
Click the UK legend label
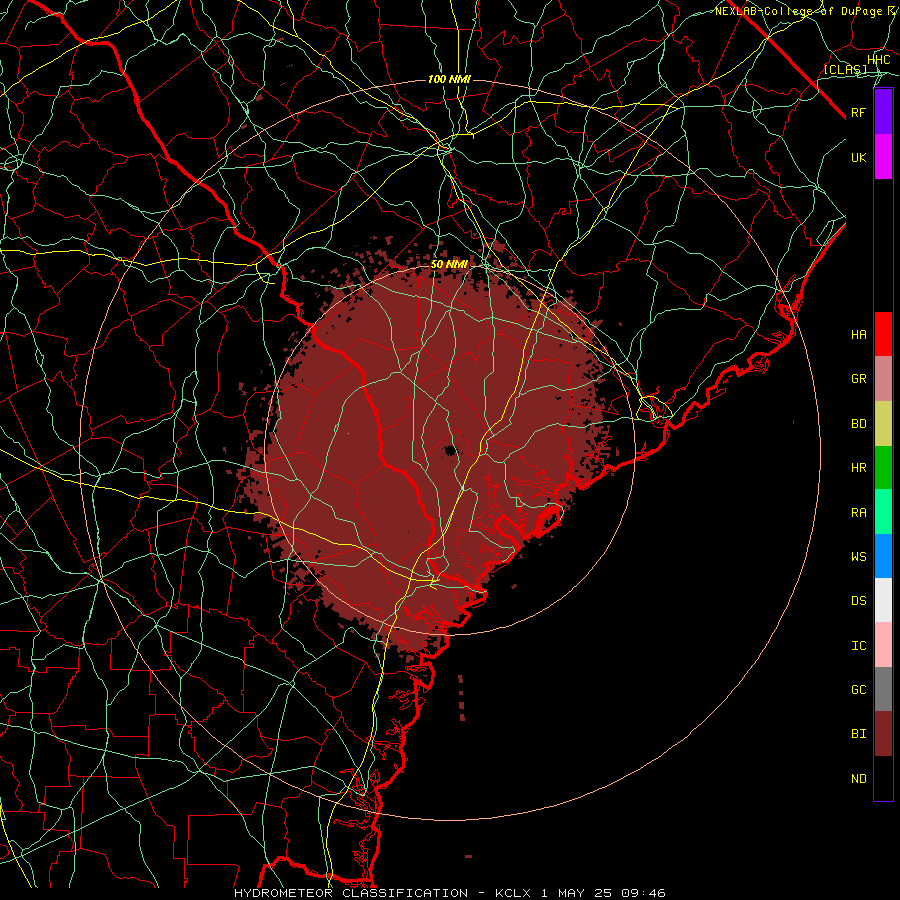click(858, 157)
